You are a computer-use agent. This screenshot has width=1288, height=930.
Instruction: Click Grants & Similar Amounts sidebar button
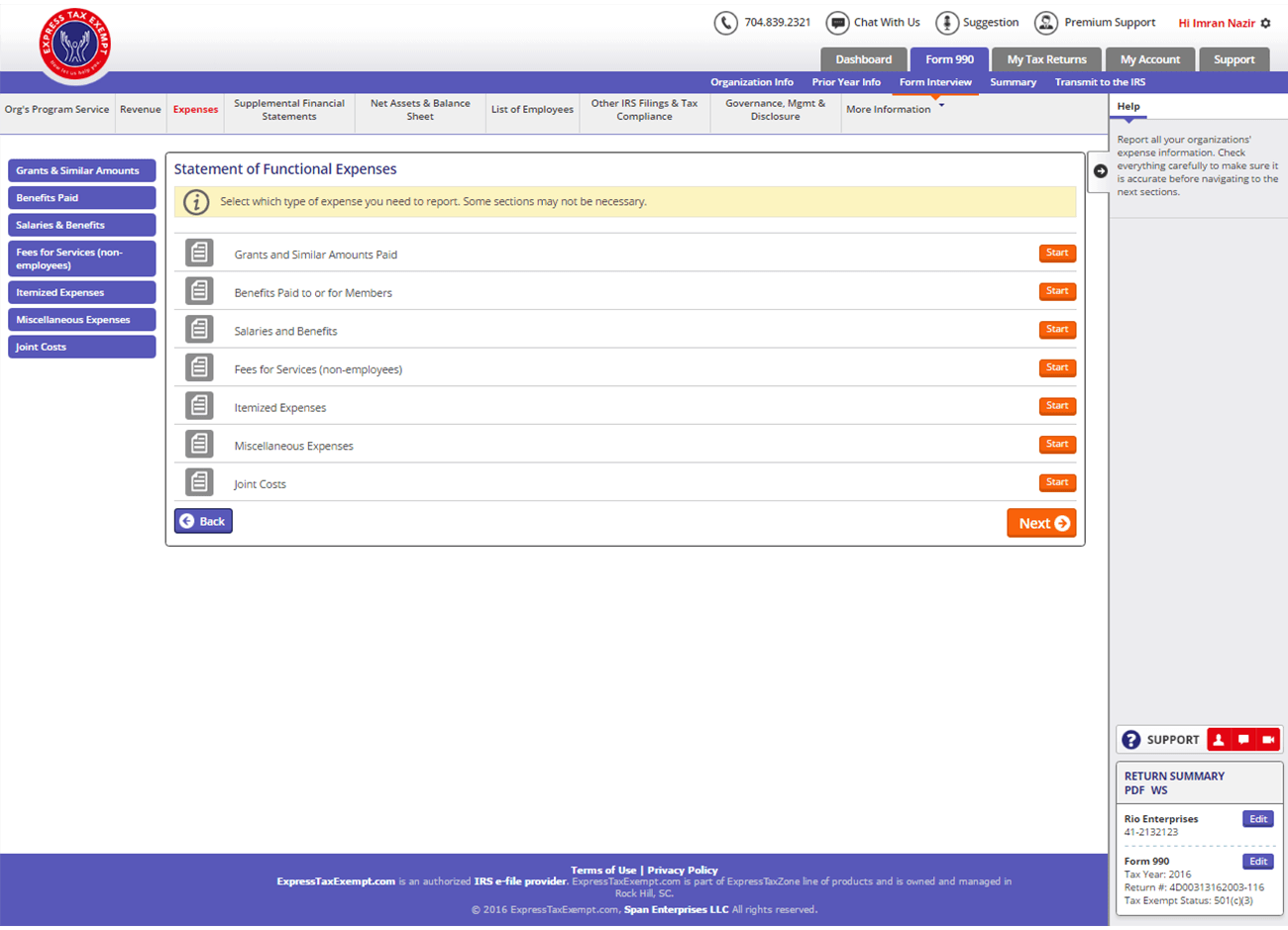pos(82,170)
